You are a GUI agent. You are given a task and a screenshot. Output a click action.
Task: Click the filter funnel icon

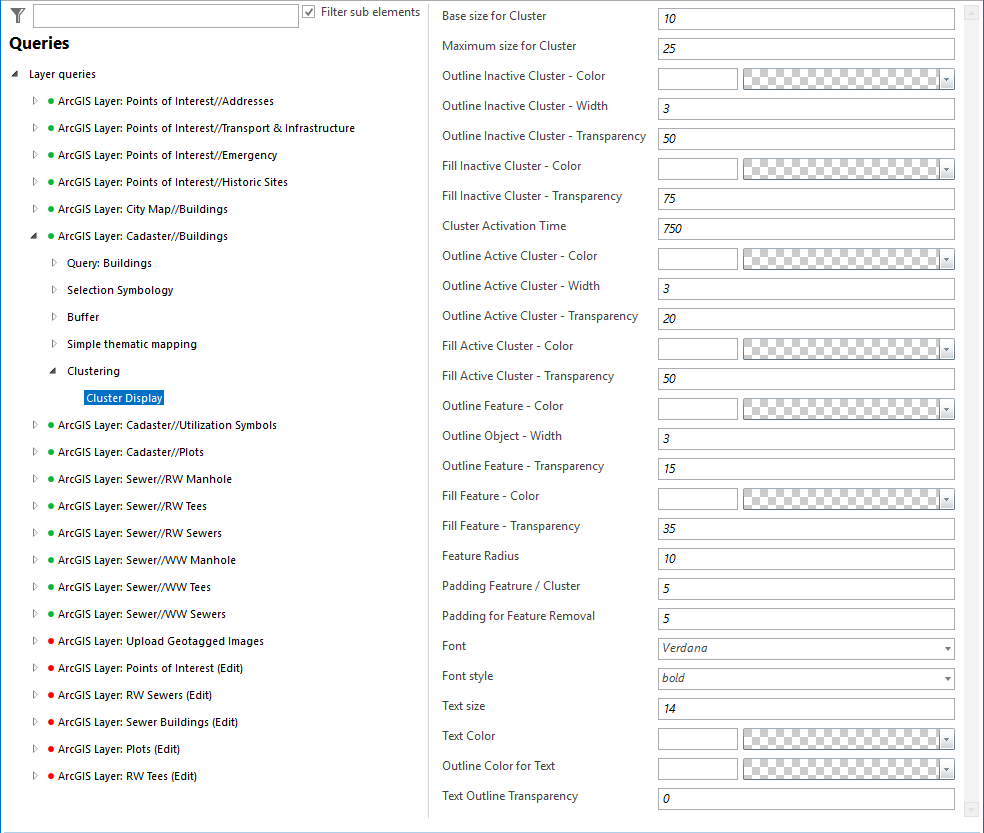tap(16, 15)
